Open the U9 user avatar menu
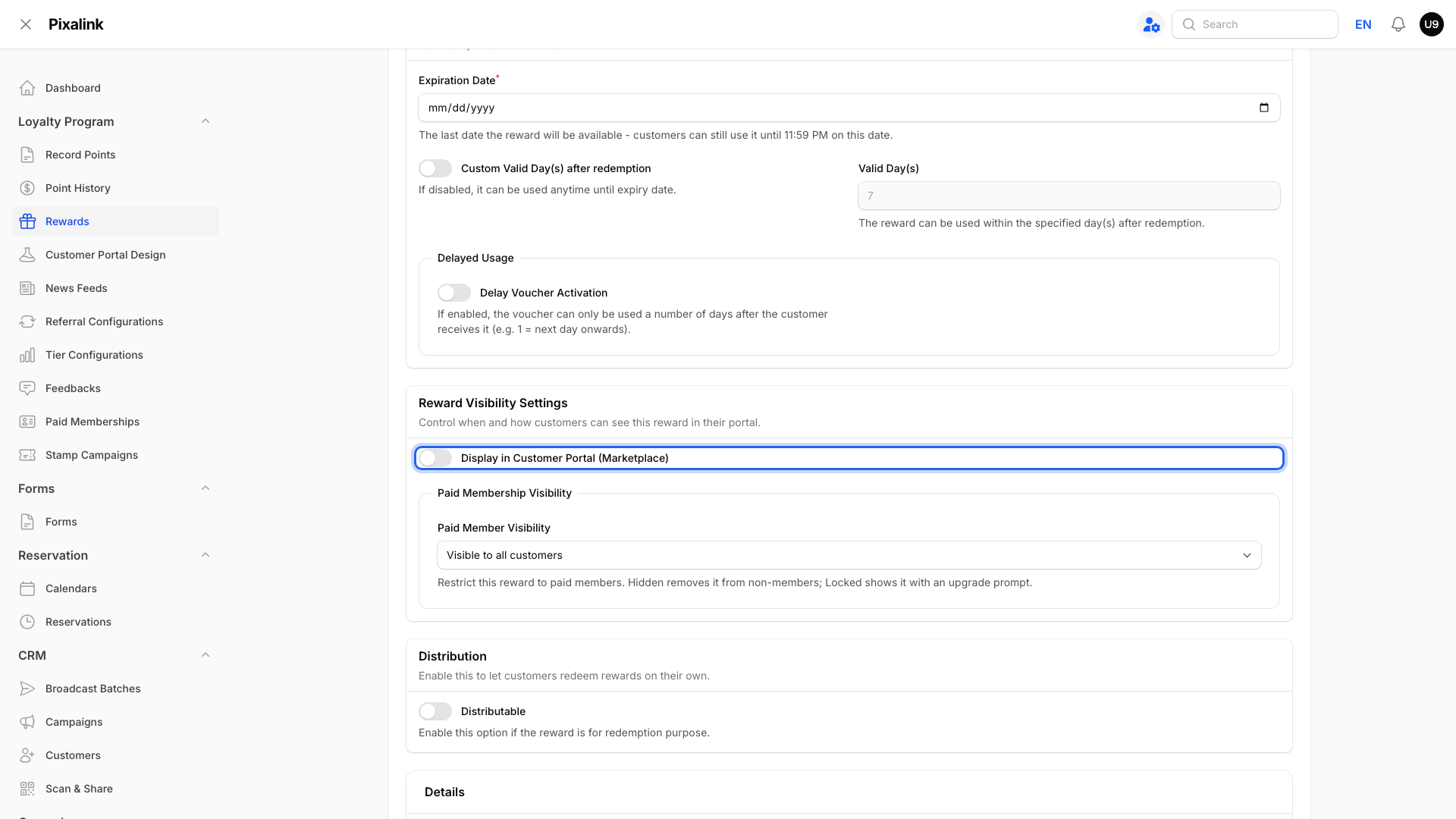 [1432, 24]
